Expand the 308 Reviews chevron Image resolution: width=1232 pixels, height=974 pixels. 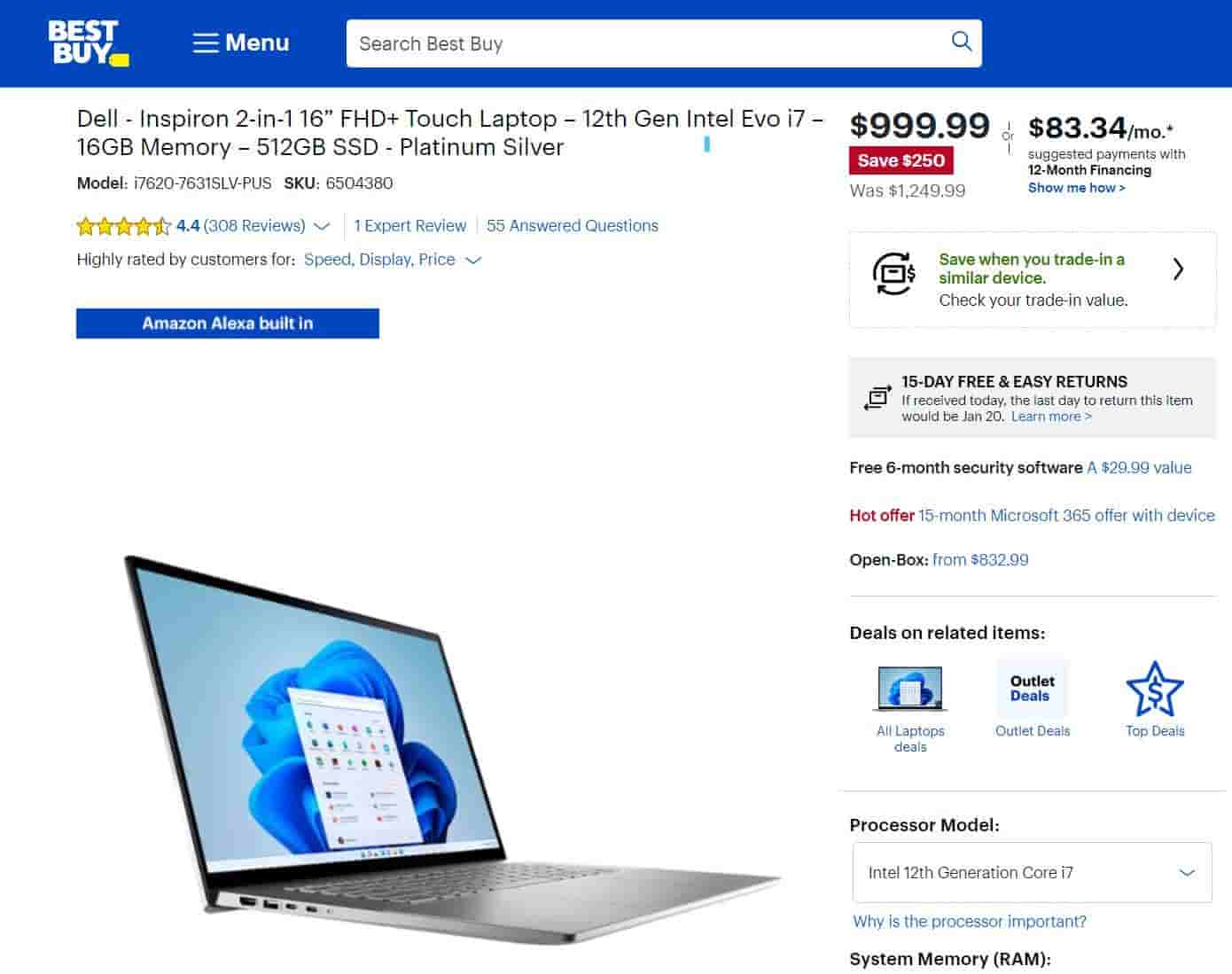323,227
